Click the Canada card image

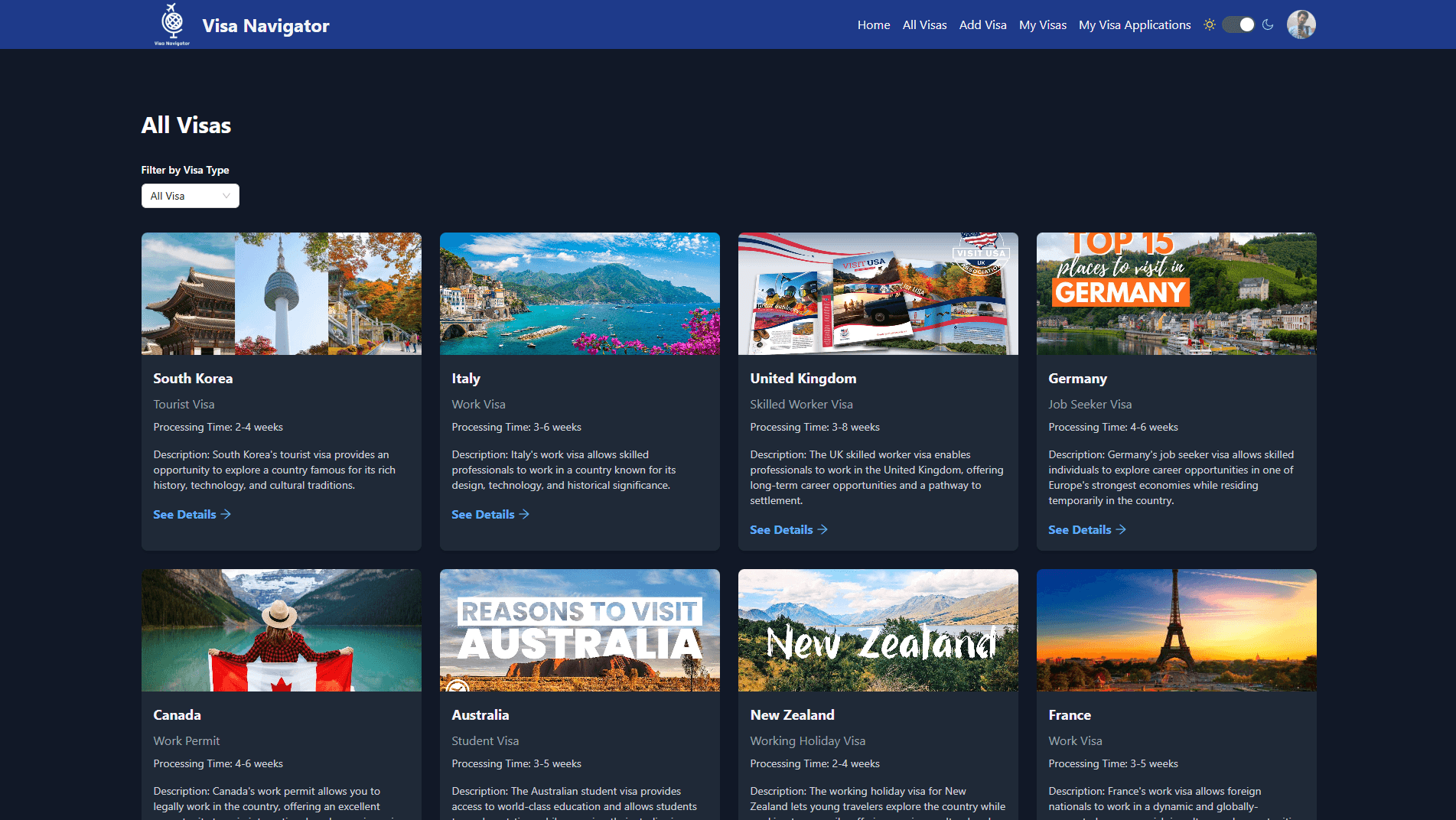[x=281, y=630]
